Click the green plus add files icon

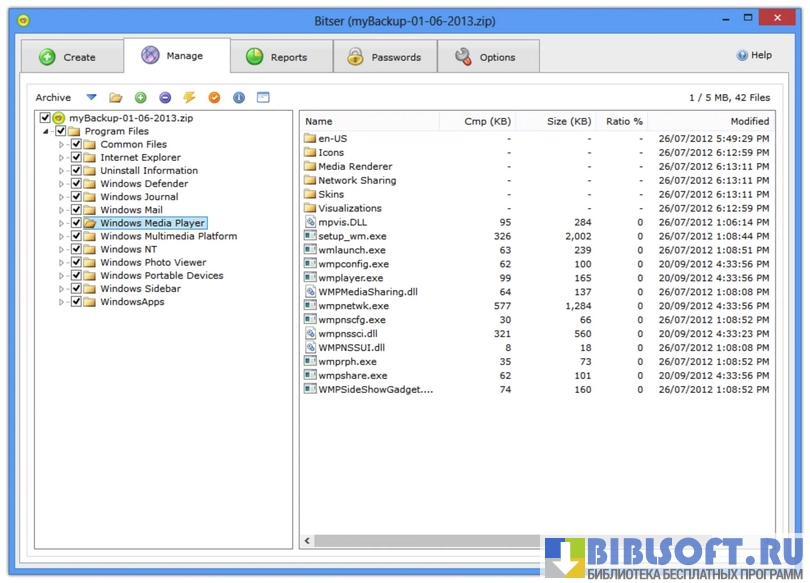click(x=140, y=98)
